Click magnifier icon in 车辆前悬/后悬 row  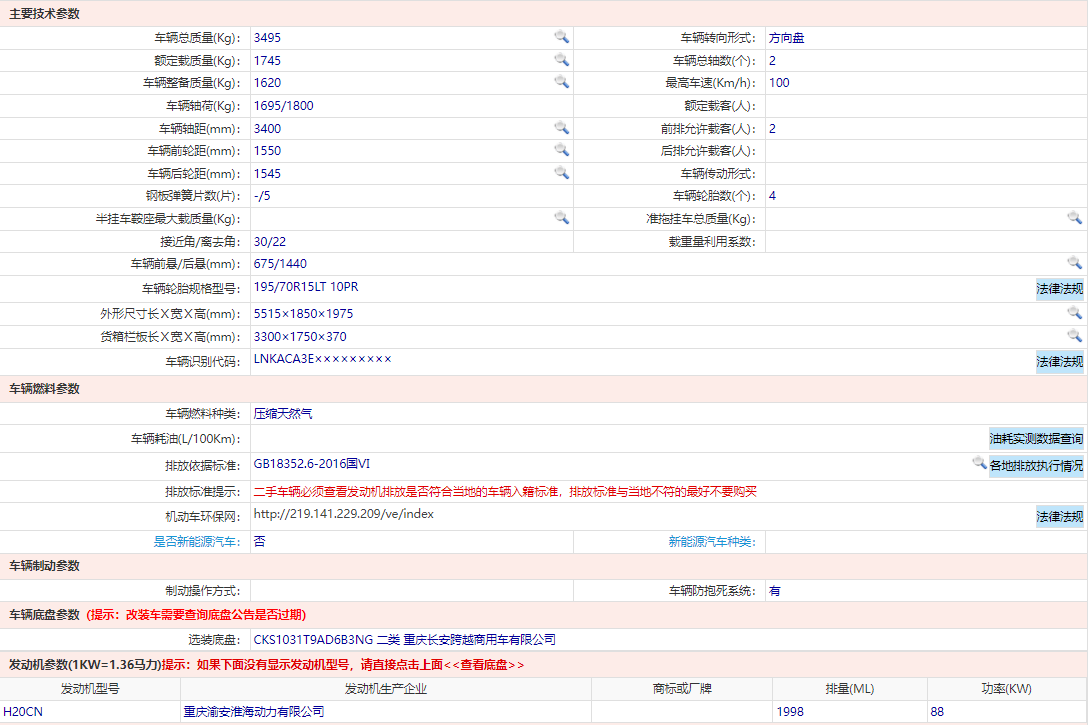click(x=1074, y=262)
